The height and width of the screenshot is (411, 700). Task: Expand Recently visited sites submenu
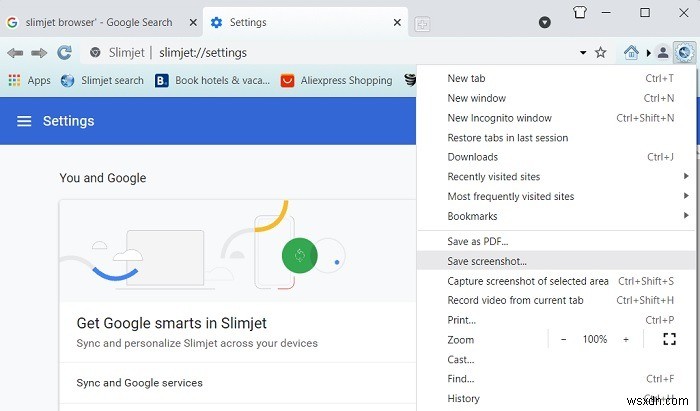(686, 177)
